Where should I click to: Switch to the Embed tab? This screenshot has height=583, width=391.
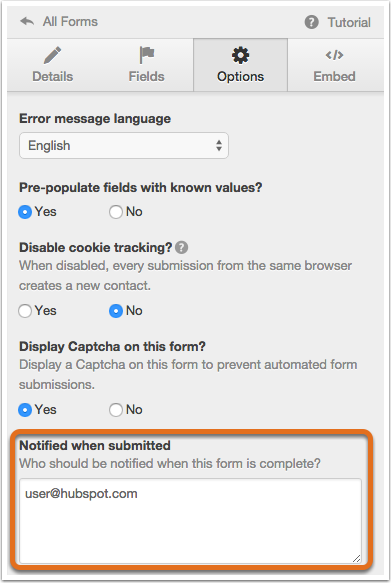tap(335, 65)
